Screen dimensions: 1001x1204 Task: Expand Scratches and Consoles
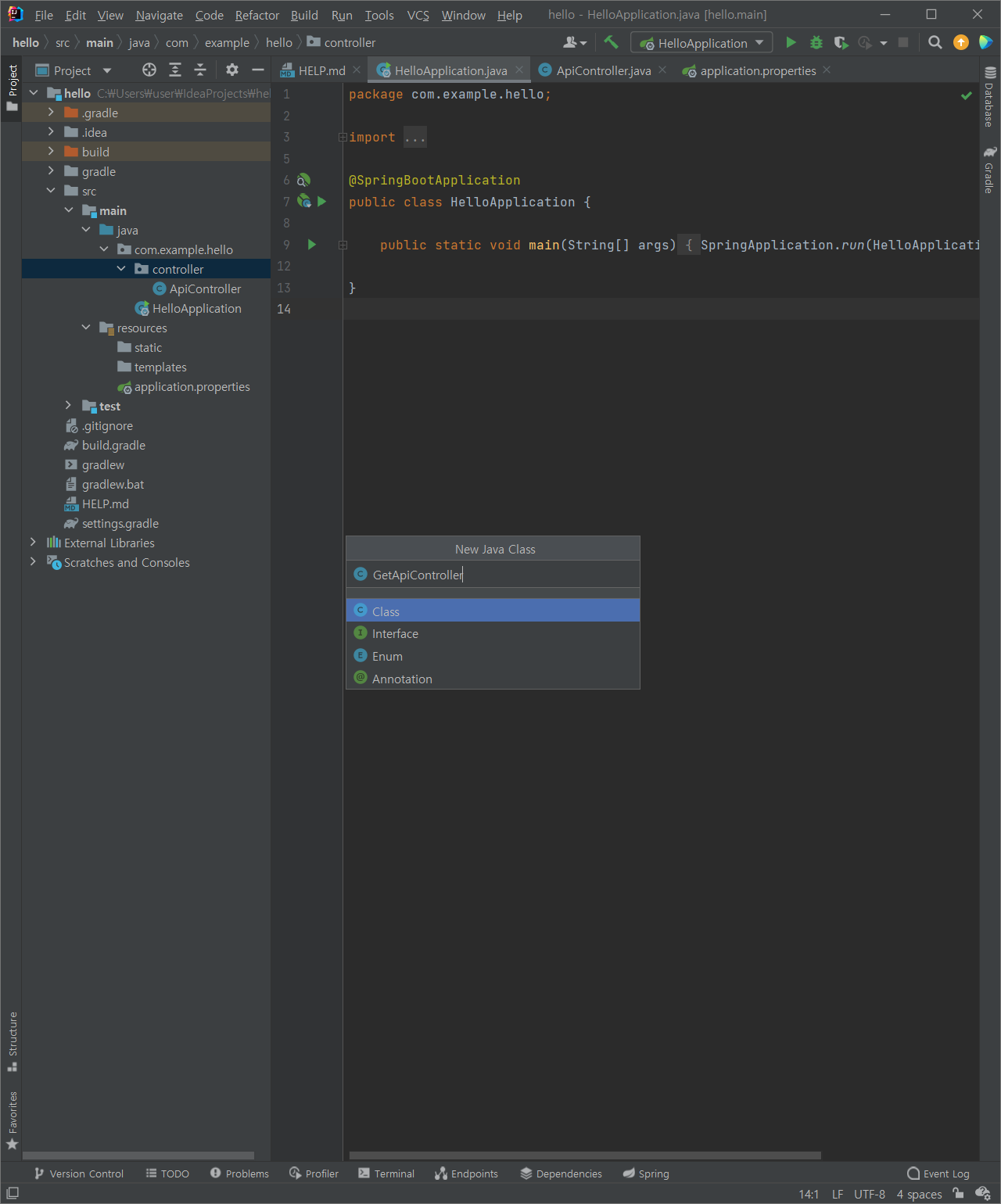33,562
